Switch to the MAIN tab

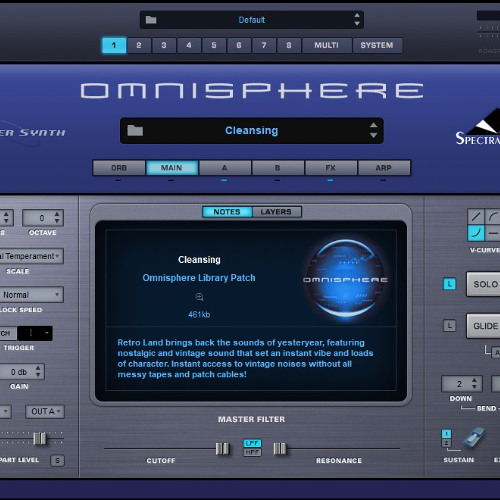tap(172, 168)
